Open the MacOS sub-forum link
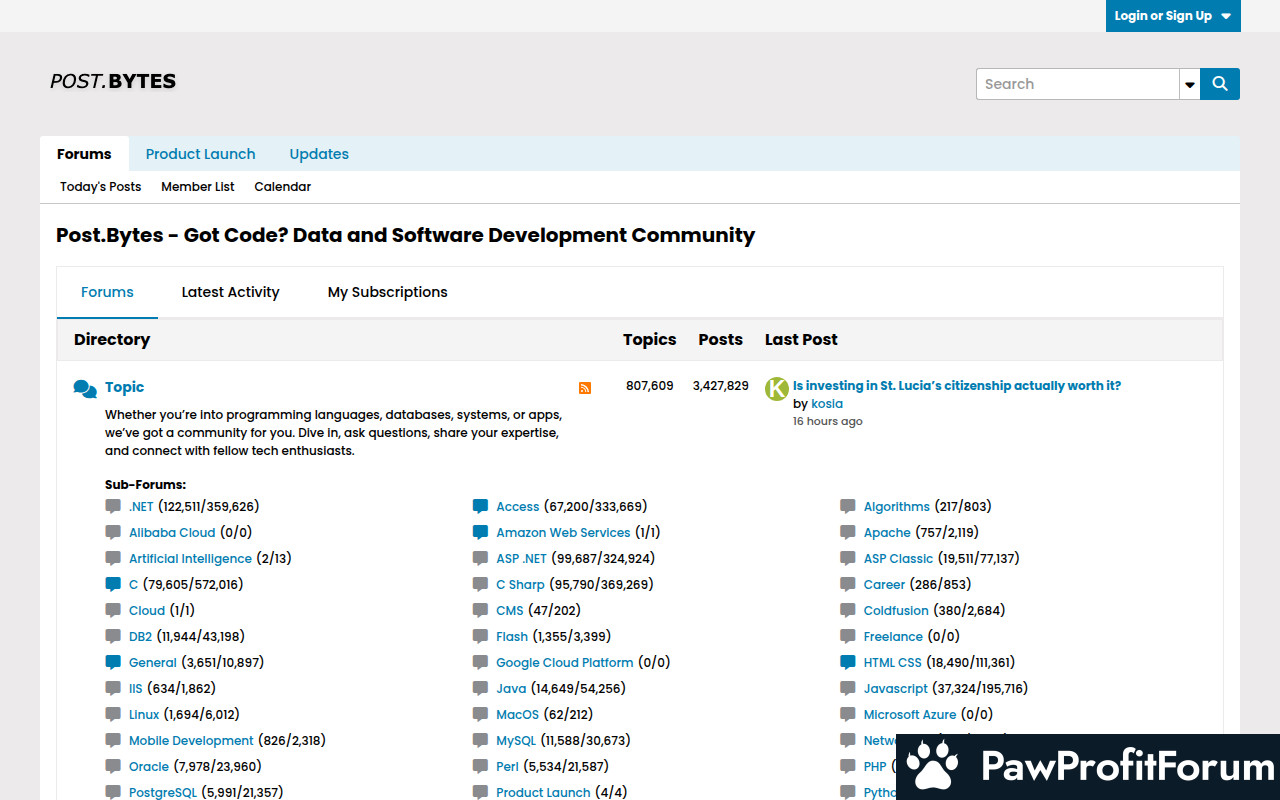The height and width of the screenshot is (800, 1280). pos(517,714)
